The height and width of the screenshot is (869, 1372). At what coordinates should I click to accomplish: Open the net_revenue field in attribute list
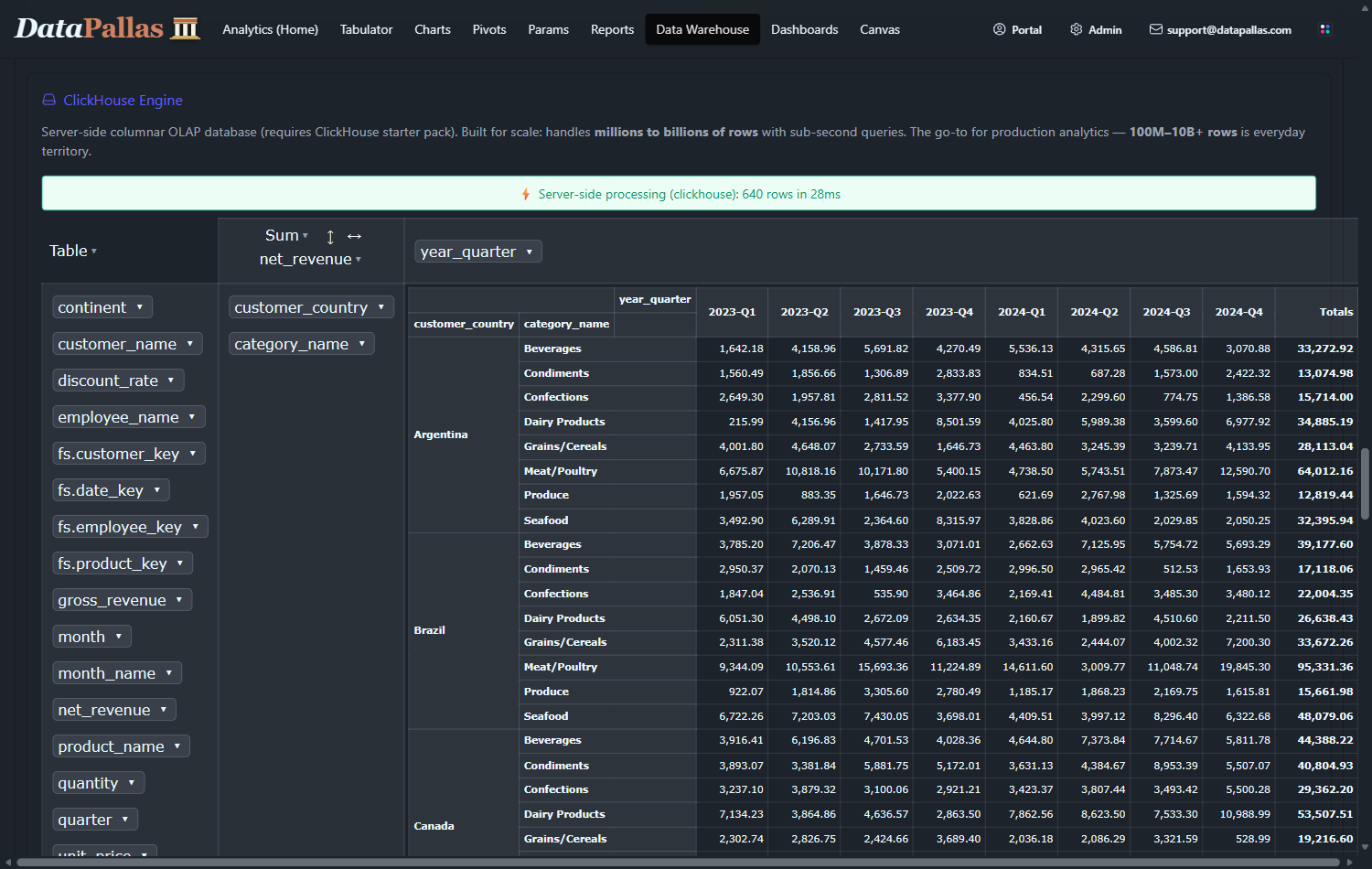point(114,710)
